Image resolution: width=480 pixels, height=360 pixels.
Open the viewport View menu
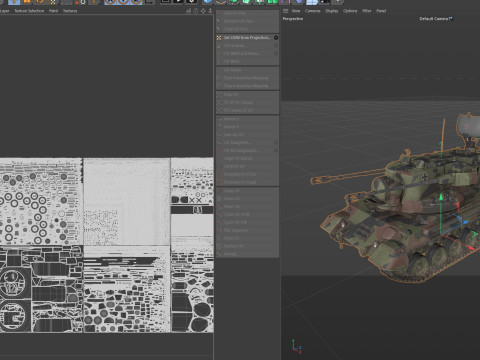[296, 11]
